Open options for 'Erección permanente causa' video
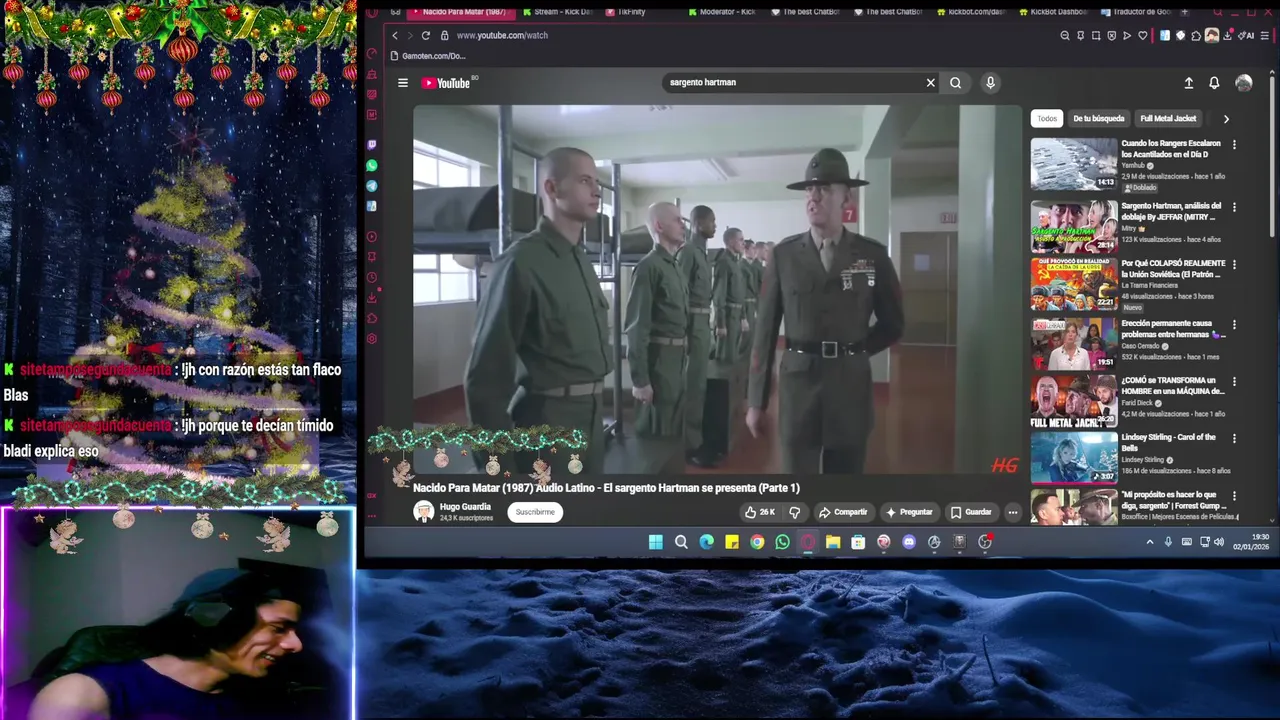Viewport: 1280px width, 720px height. click(1234, 325)
